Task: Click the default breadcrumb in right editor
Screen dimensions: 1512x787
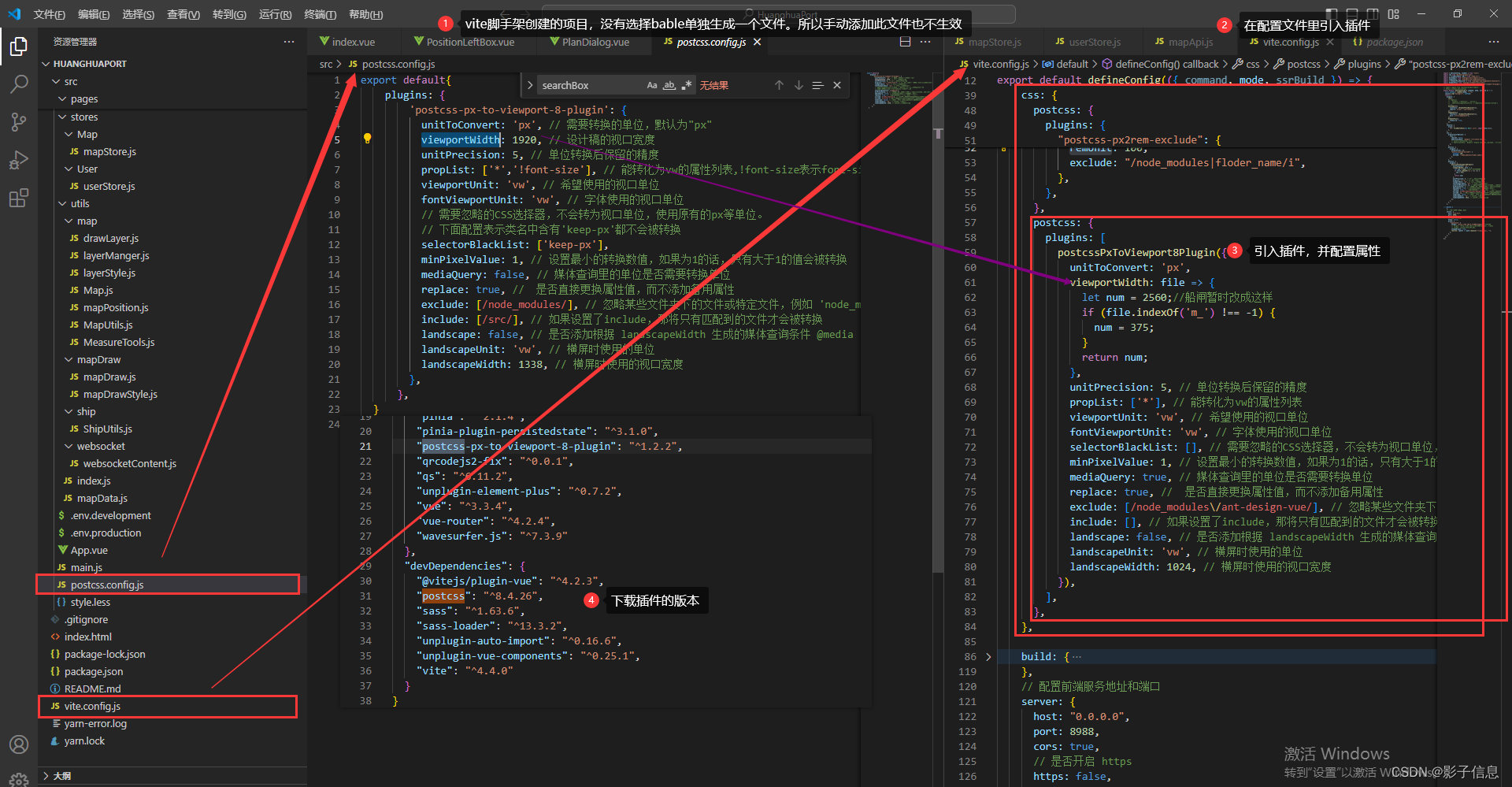Action: point(1072,64)
